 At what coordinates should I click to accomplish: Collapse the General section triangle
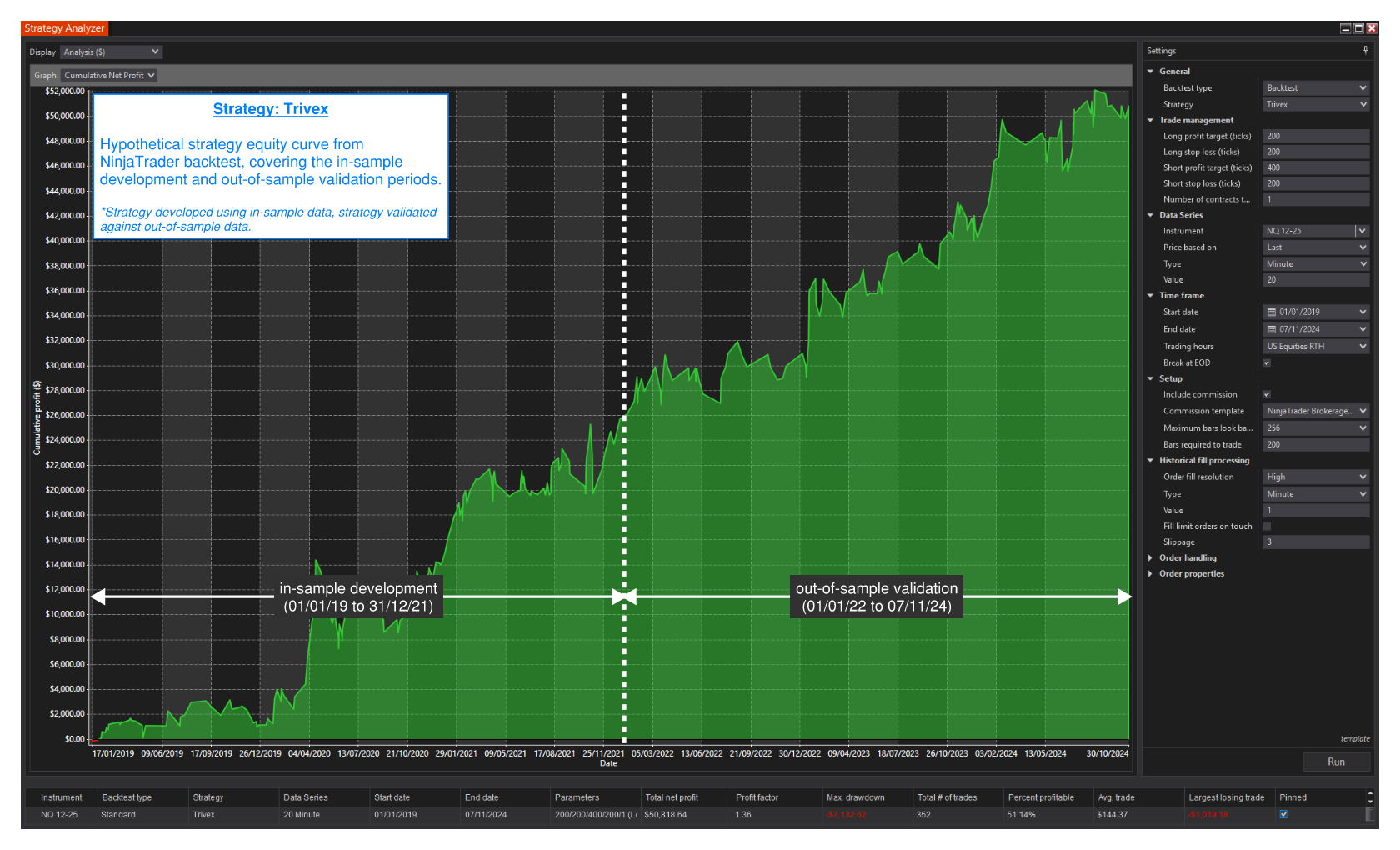[1151, 72]
